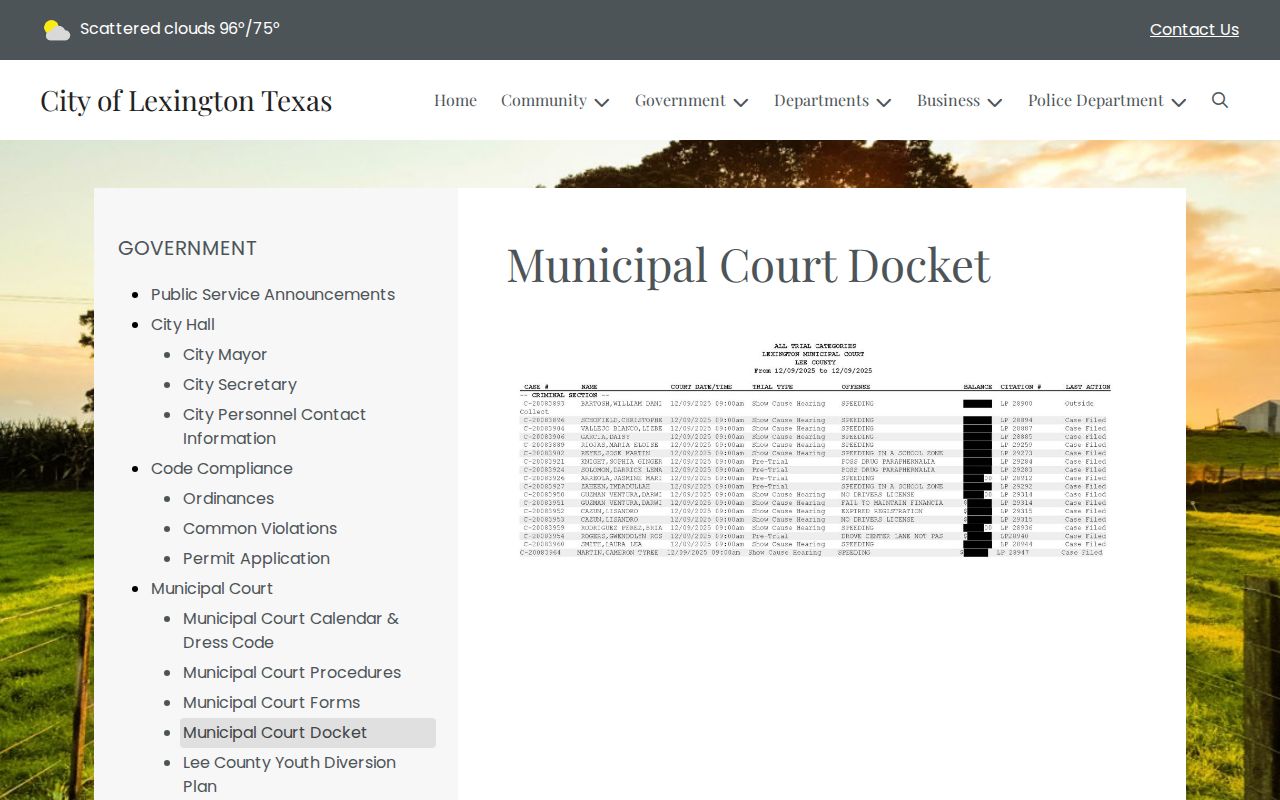Viewport: 1280px width, 800px height.
Task: Open the Permit Application page
Action: (x=256, y=558)
